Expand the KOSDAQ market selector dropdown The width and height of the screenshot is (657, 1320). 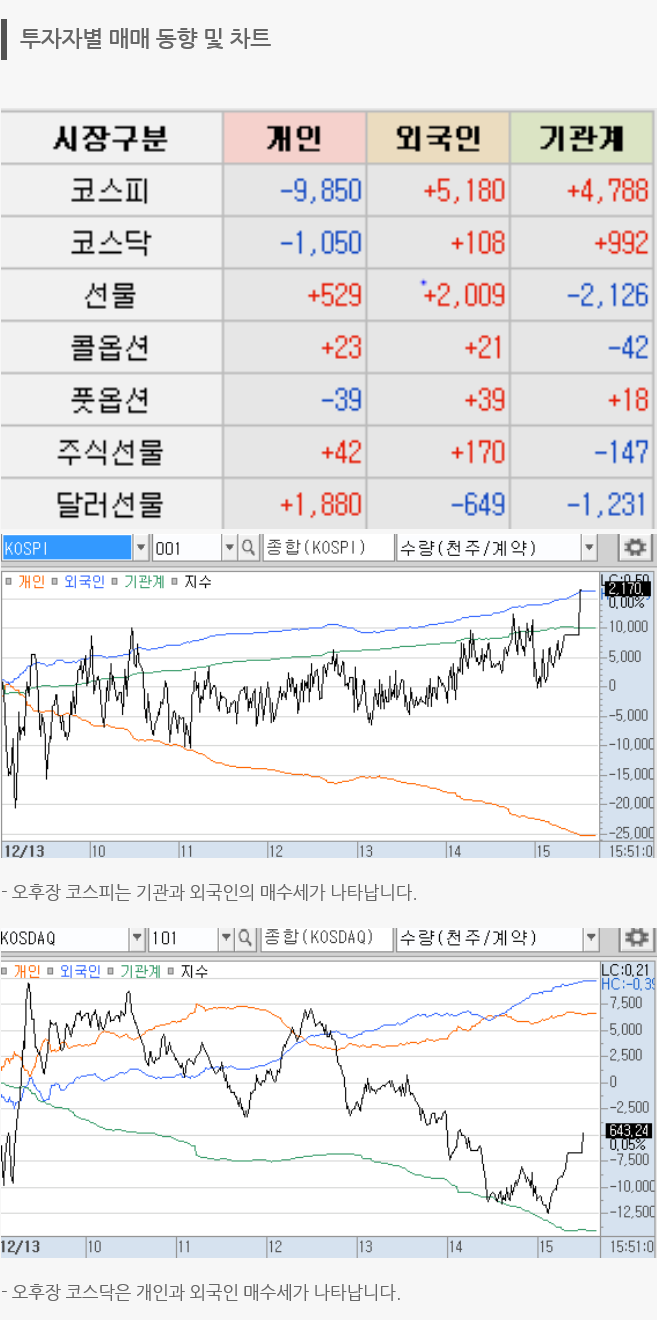[137, 938]
